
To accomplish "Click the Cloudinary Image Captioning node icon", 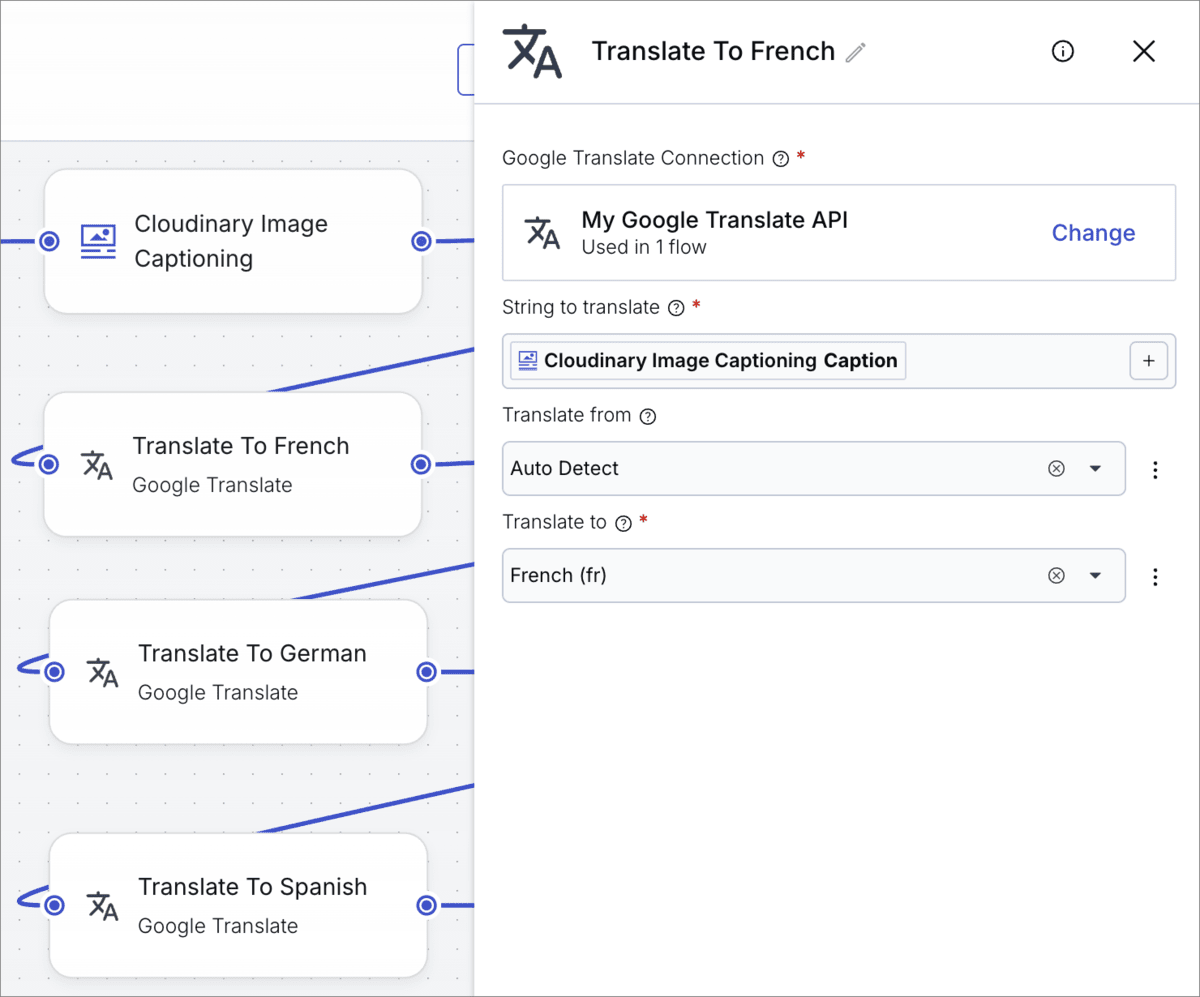I will [x=98, y=241].
